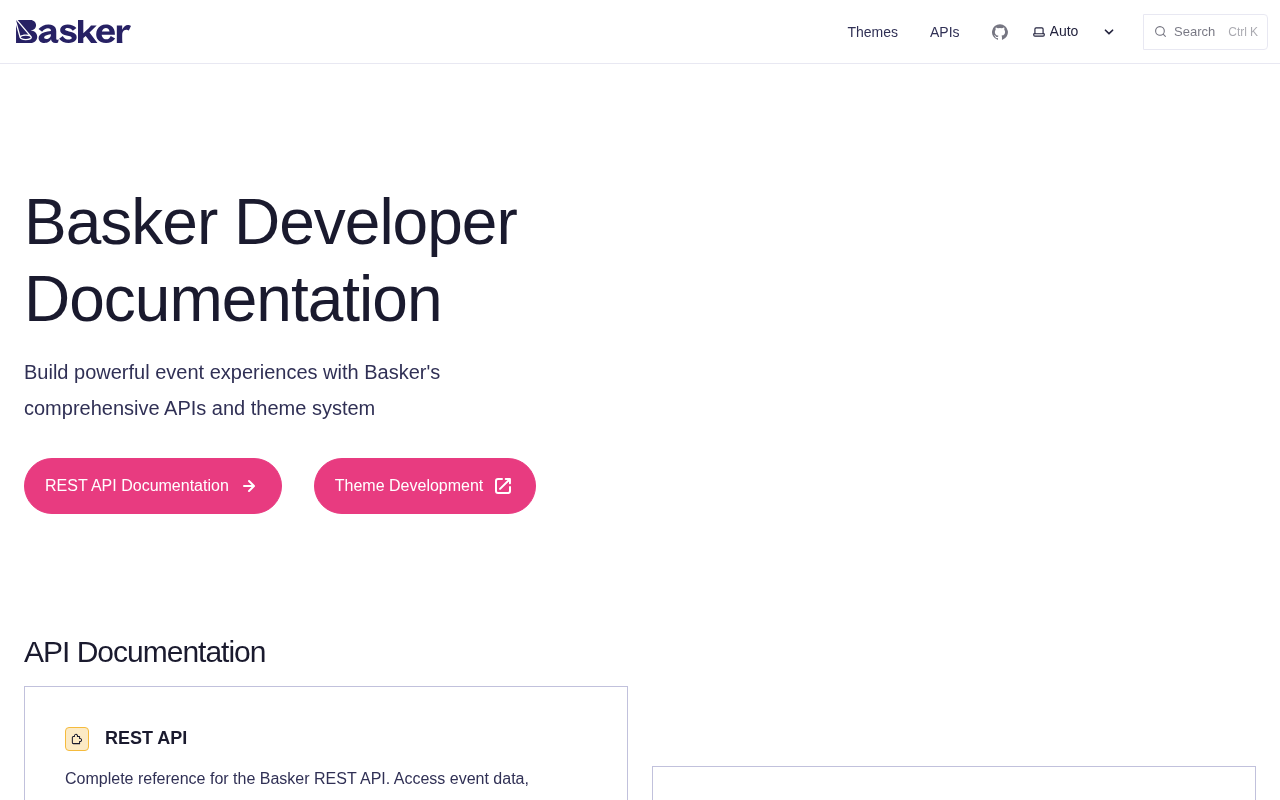
Task: Focus the Search field
Action: 1195,32
